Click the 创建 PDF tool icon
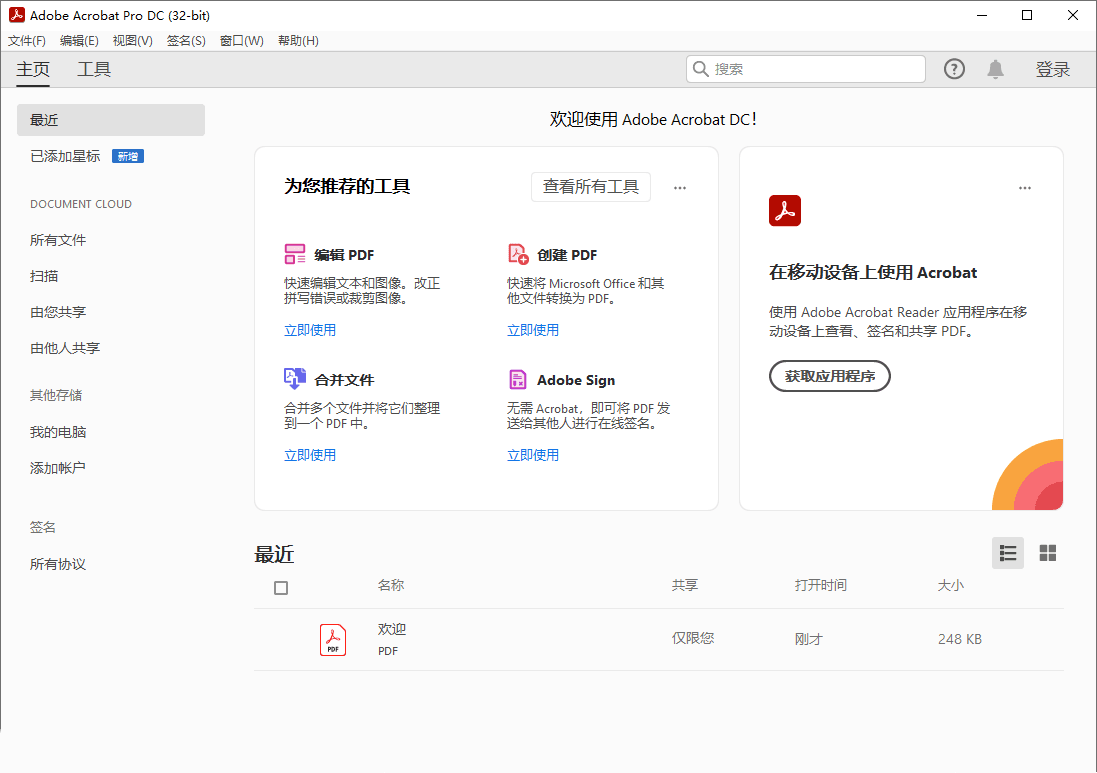This screenshot has width=1097, height=773. pos(519,253)
